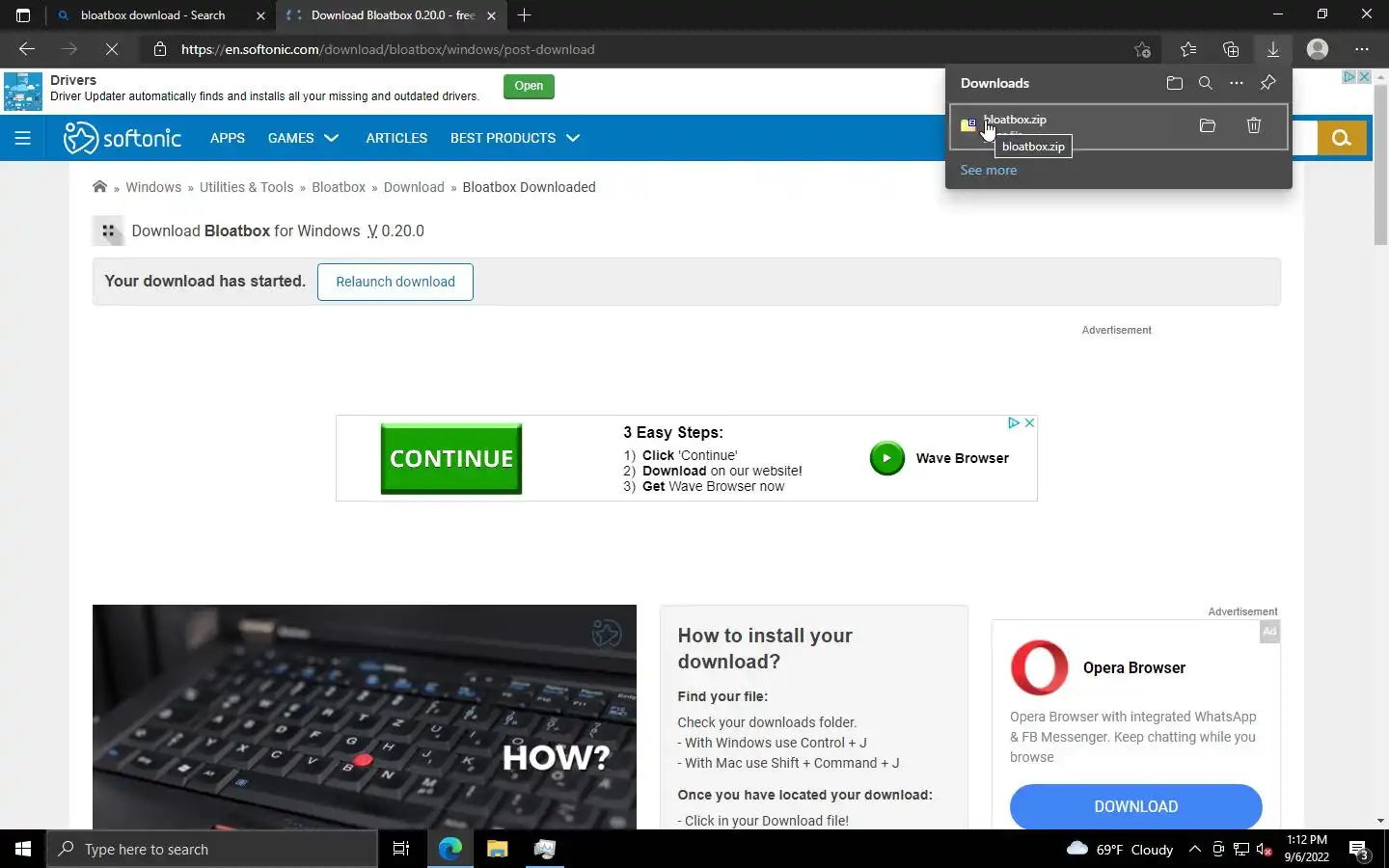Go back to the previous page
Screen dimensions: 1389x868
click(27, 49)
